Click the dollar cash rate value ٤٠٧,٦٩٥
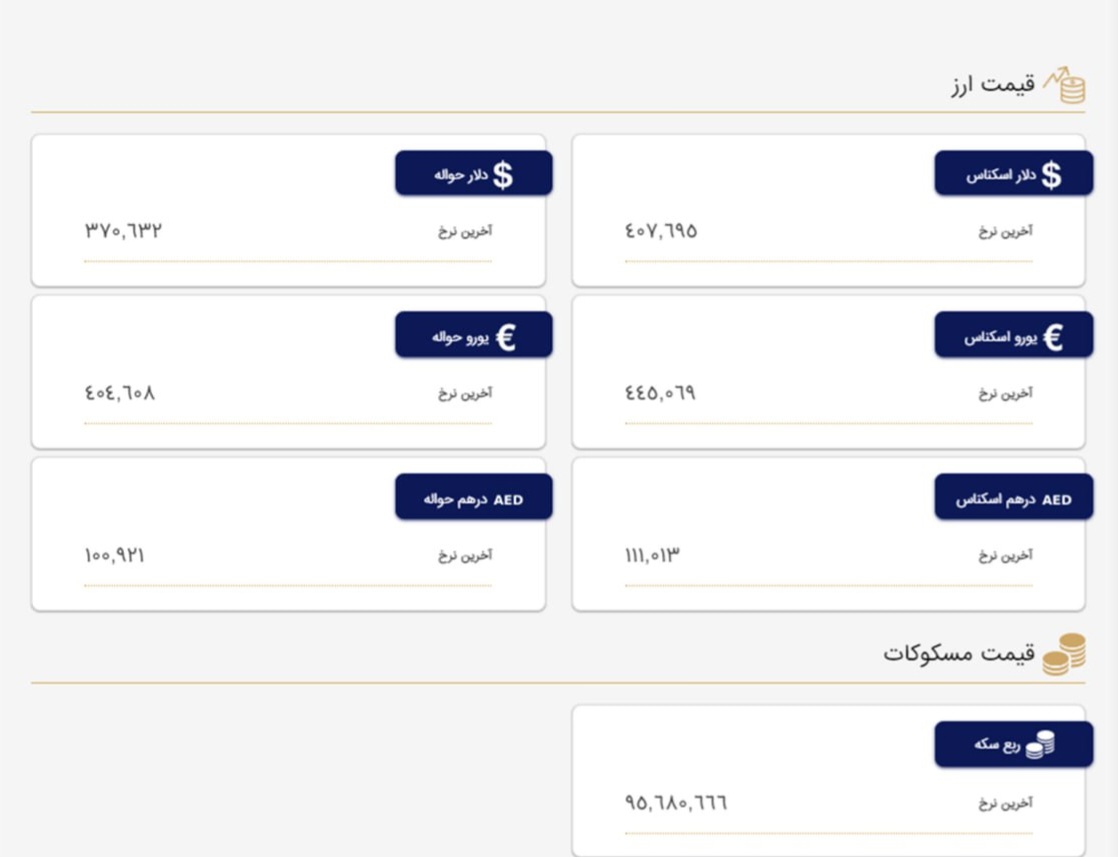This screenshot has width=1118, height=857. (661, 231)
